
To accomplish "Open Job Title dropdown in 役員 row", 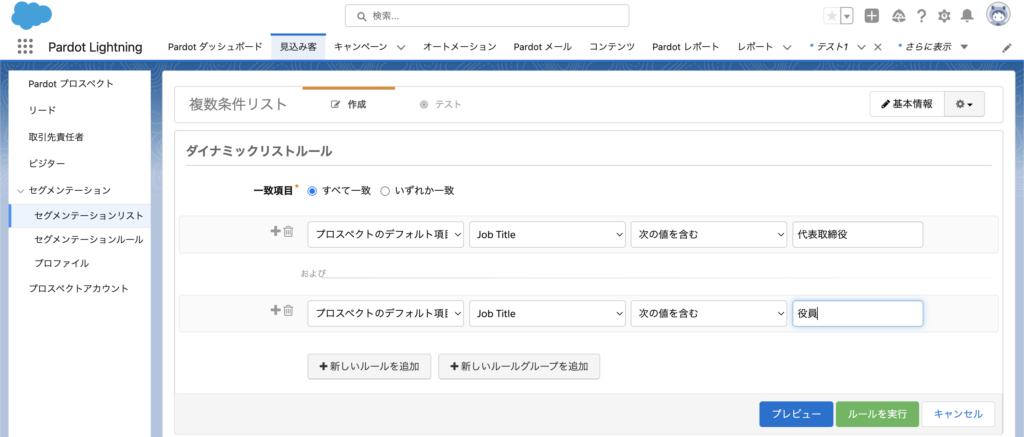I will (547, 314).
